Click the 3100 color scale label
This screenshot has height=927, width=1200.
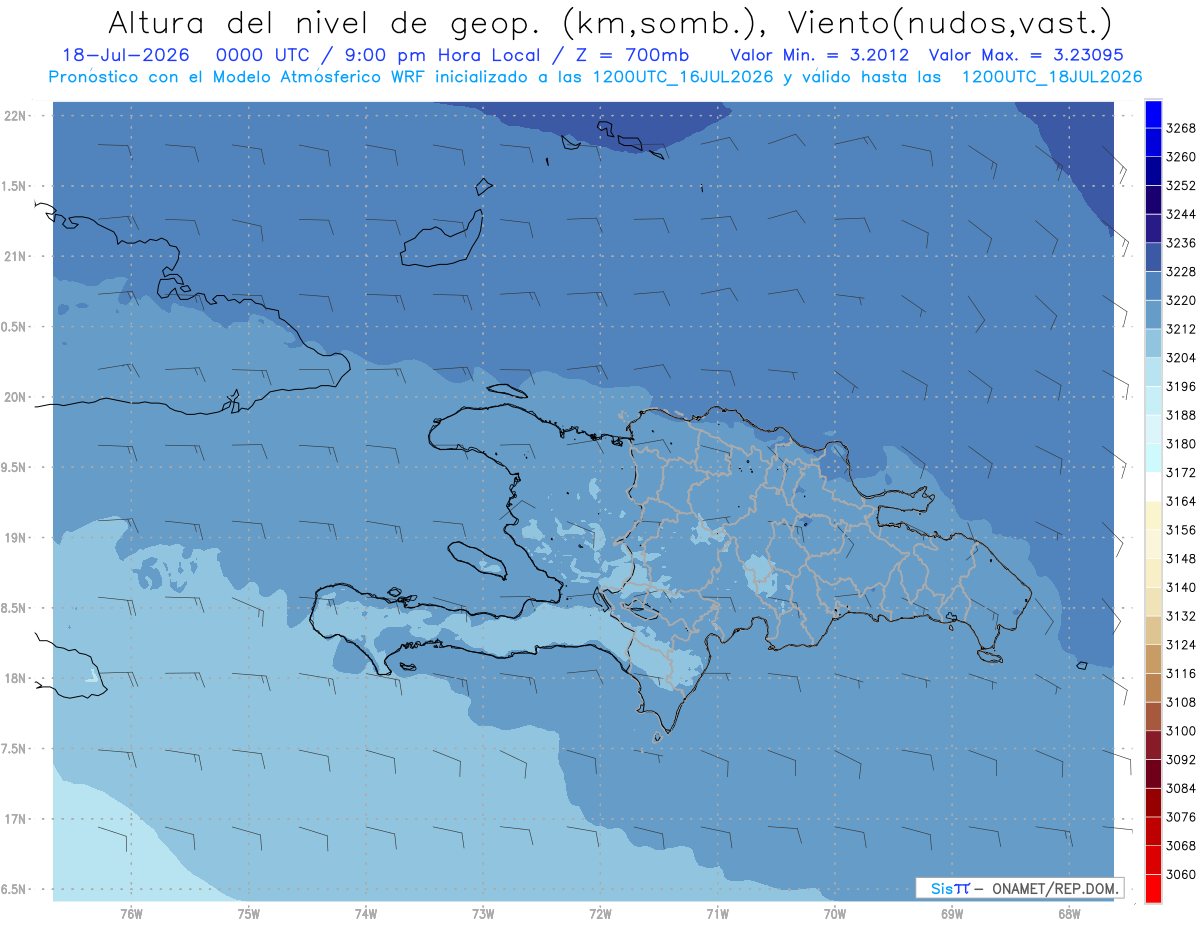[1181, 731]
